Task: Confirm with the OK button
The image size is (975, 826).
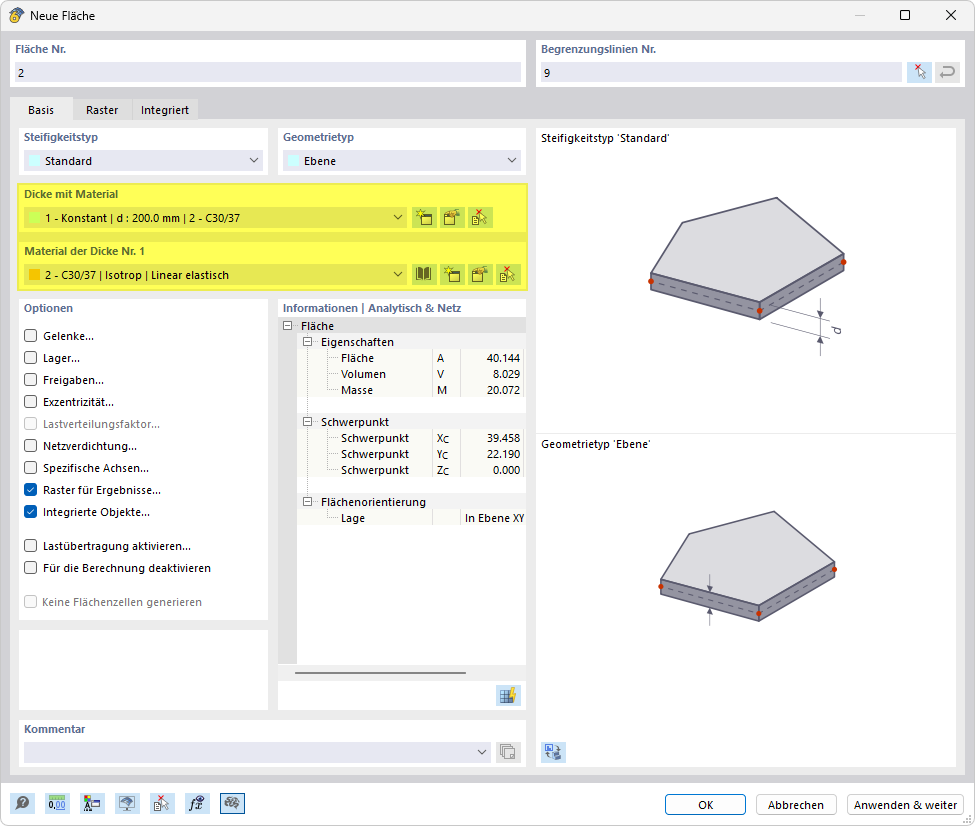Action: [x=705, y=804]
